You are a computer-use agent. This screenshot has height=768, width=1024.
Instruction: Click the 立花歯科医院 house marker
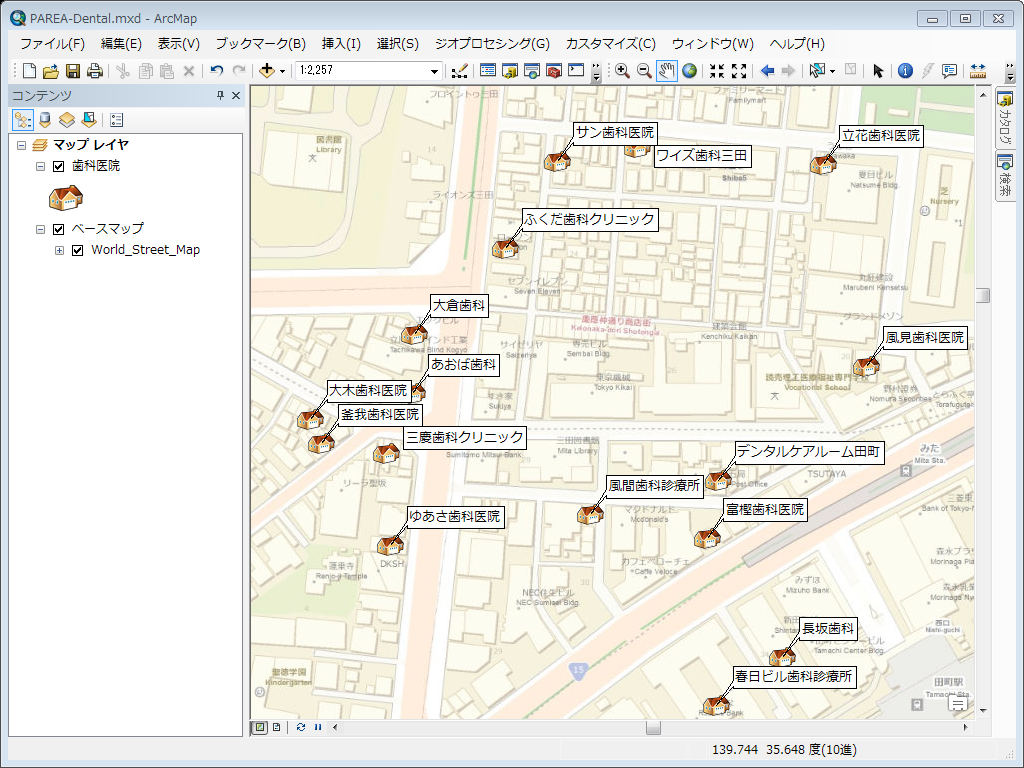[823, 164]
